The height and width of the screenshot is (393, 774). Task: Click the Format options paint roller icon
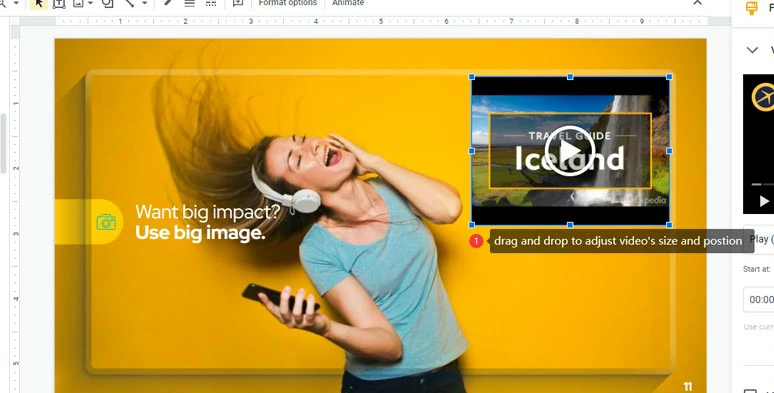pos(752,7)
